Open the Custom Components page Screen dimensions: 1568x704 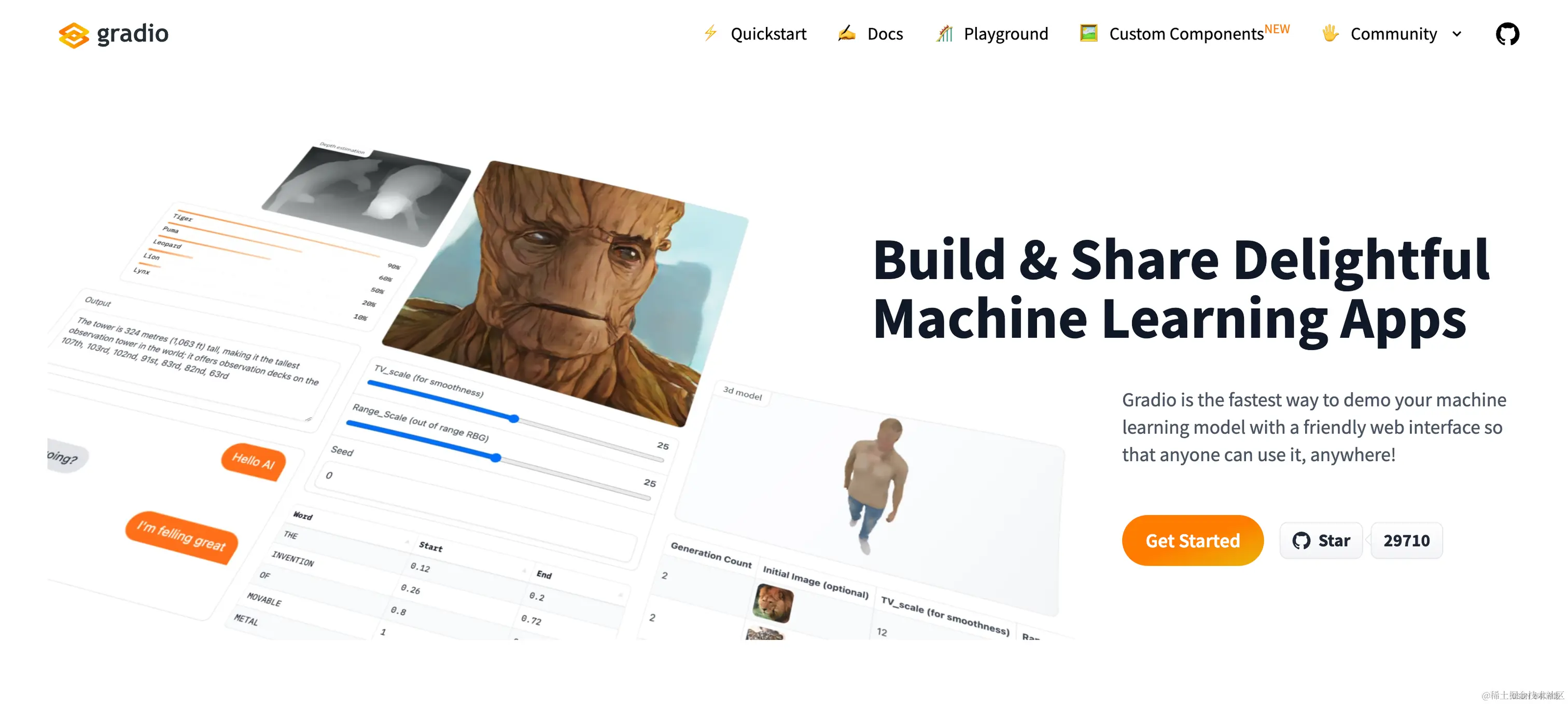[x=1186, y=34]
